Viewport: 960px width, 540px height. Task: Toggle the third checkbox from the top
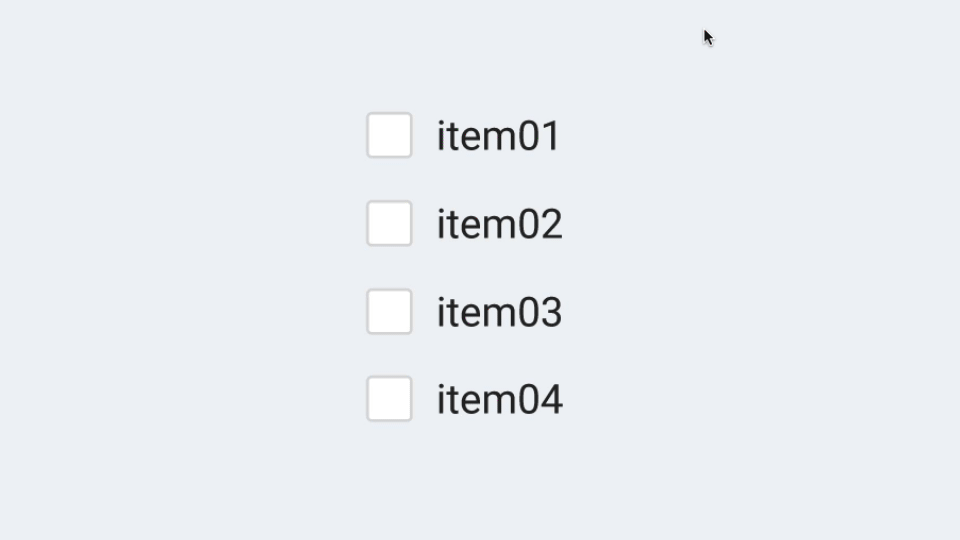[x=389, y=311]
